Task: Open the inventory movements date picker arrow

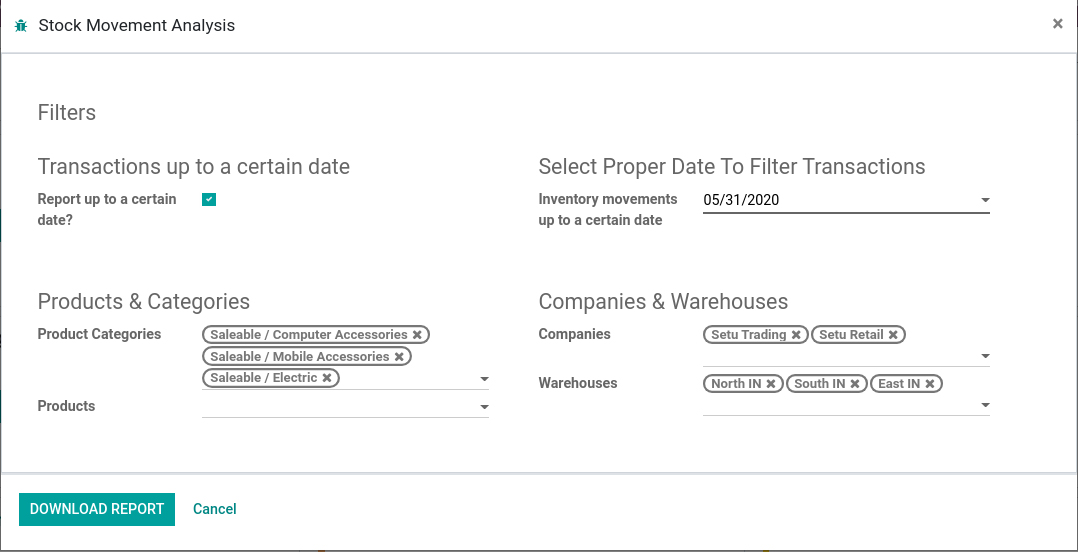Action: point(984,200)
